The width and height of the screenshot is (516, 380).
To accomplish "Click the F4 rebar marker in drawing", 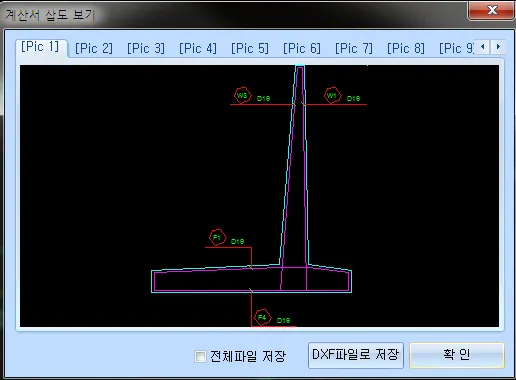I will point(262,317).
